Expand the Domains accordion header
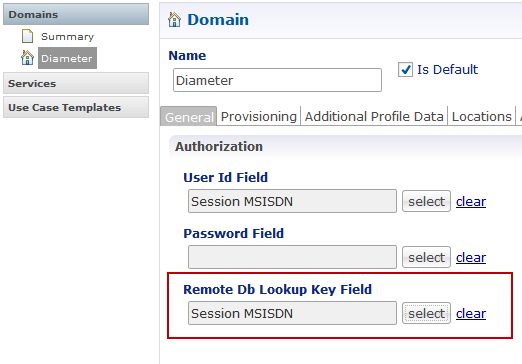Image resolution: width=522 pixels, height=364 pixels. coord(76,14)
